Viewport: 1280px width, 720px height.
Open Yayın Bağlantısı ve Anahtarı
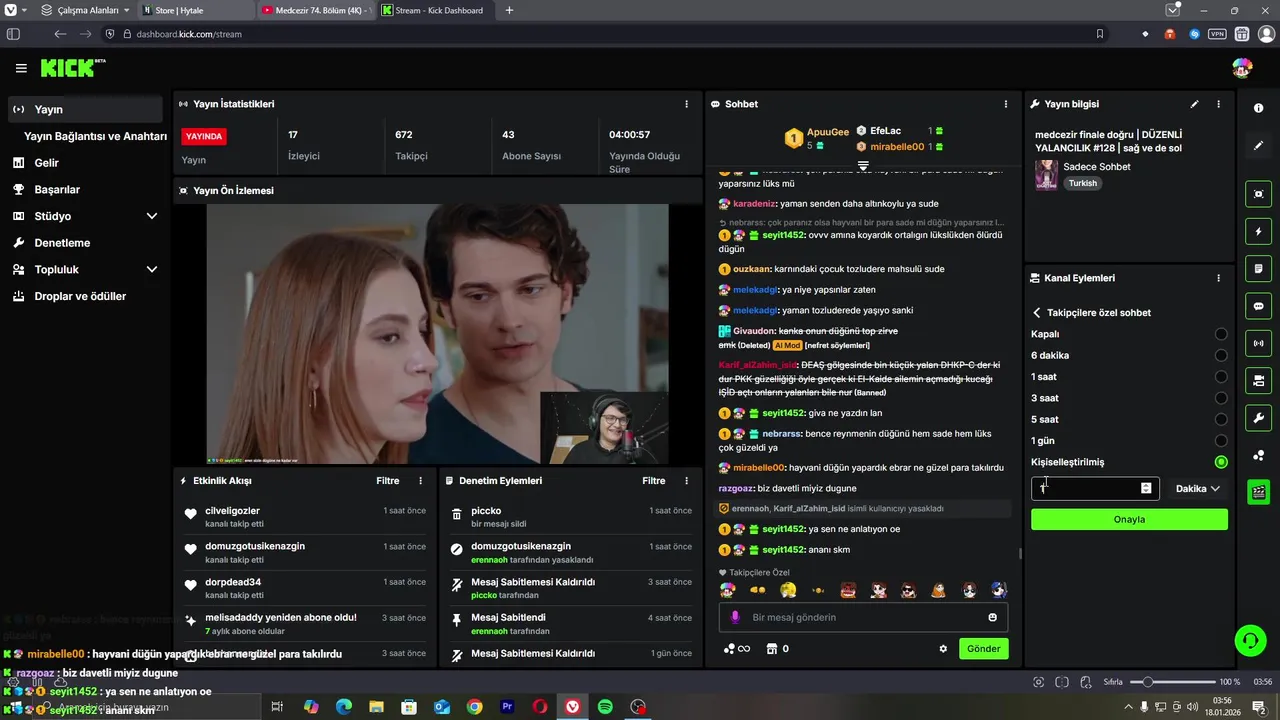95,136
